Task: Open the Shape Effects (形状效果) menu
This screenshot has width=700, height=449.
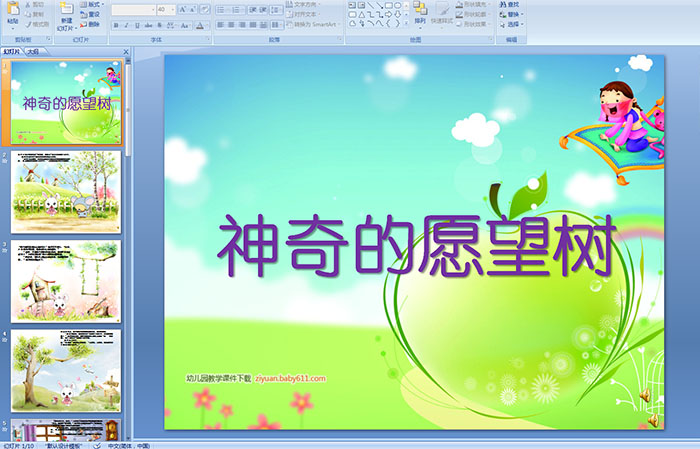Action: click(x=473, y=24)
